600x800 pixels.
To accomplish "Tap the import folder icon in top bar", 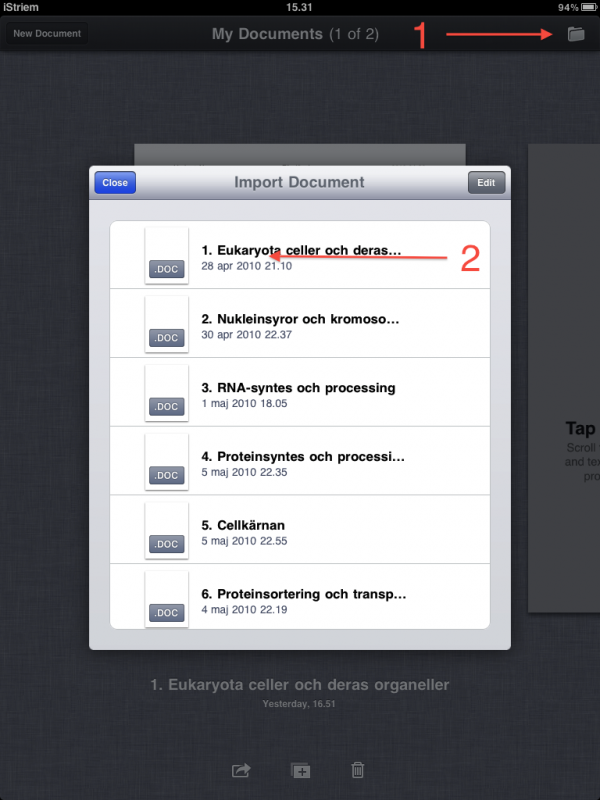I will 576,34.
